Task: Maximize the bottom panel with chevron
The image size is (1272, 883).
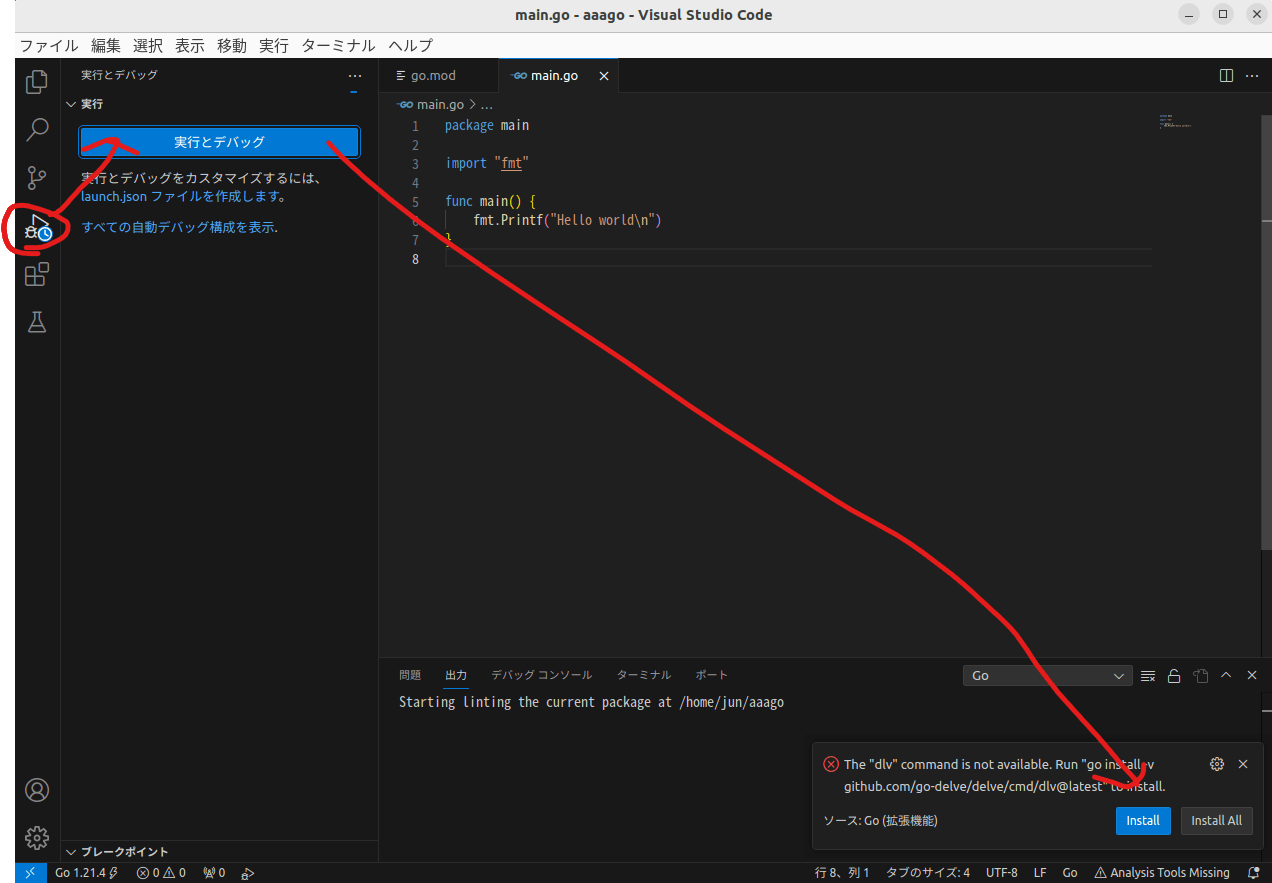Action: pyautogui.click(x=1226, y=676)
